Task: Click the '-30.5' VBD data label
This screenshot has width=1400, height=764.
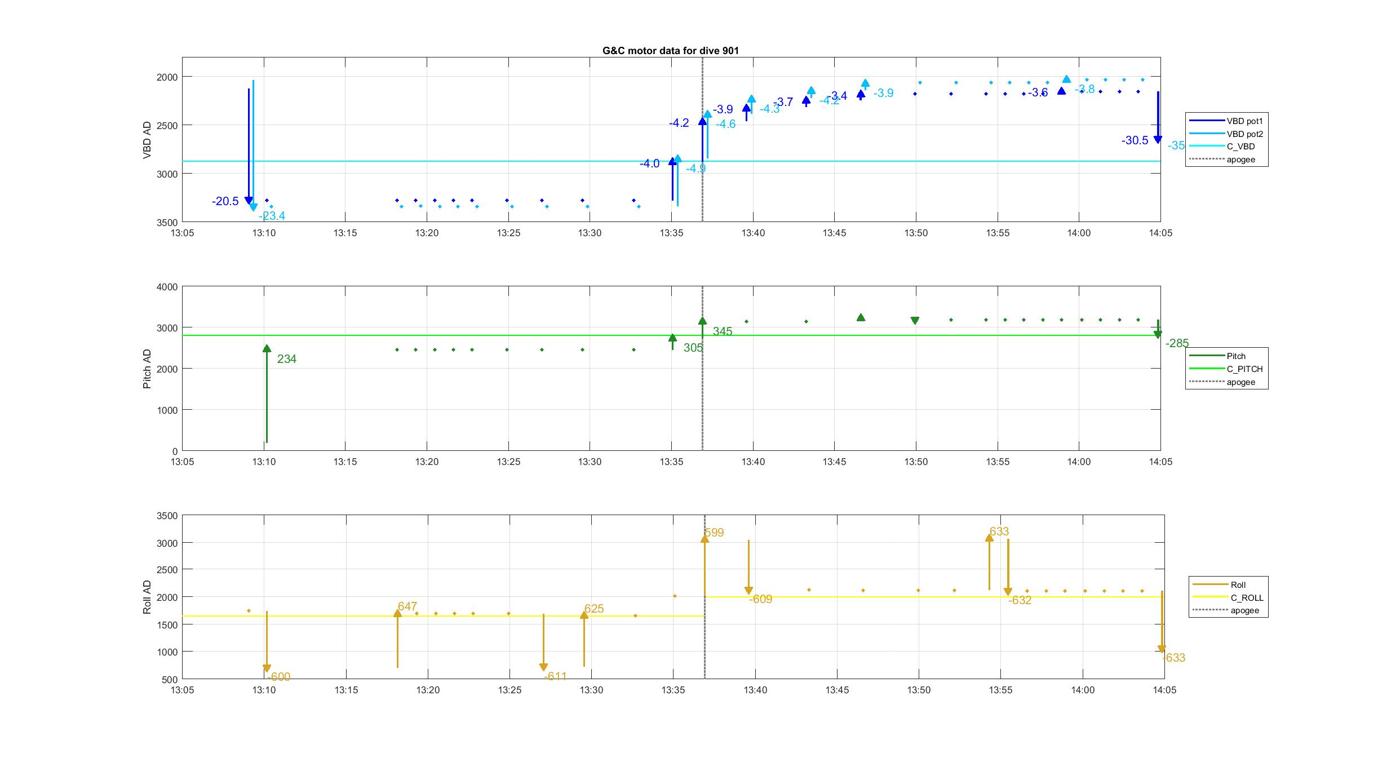Action: pyautogui.click(x=1135, y=141)
